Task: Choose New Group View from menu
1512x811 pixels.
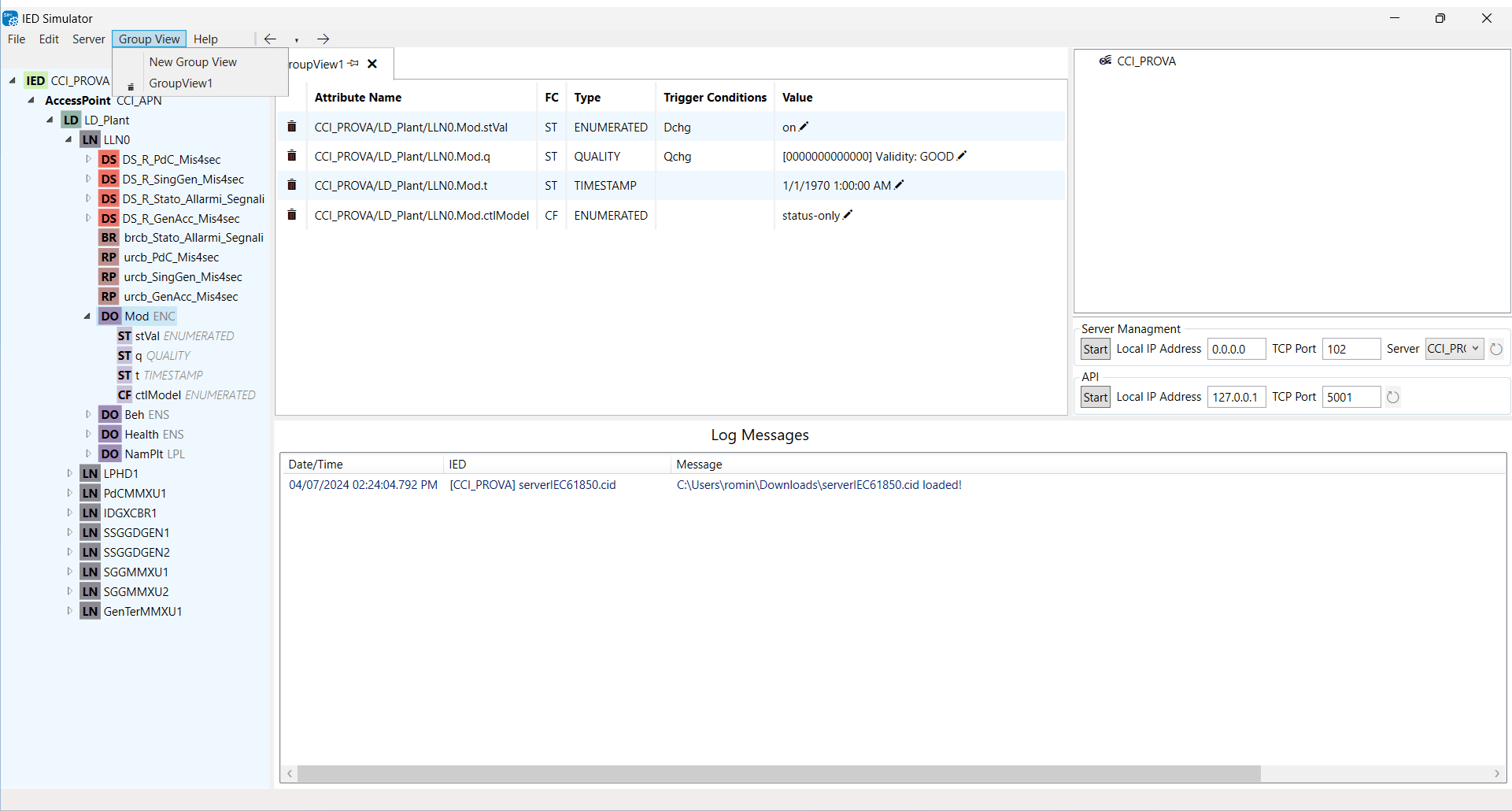Action: [x=200, y=61]
